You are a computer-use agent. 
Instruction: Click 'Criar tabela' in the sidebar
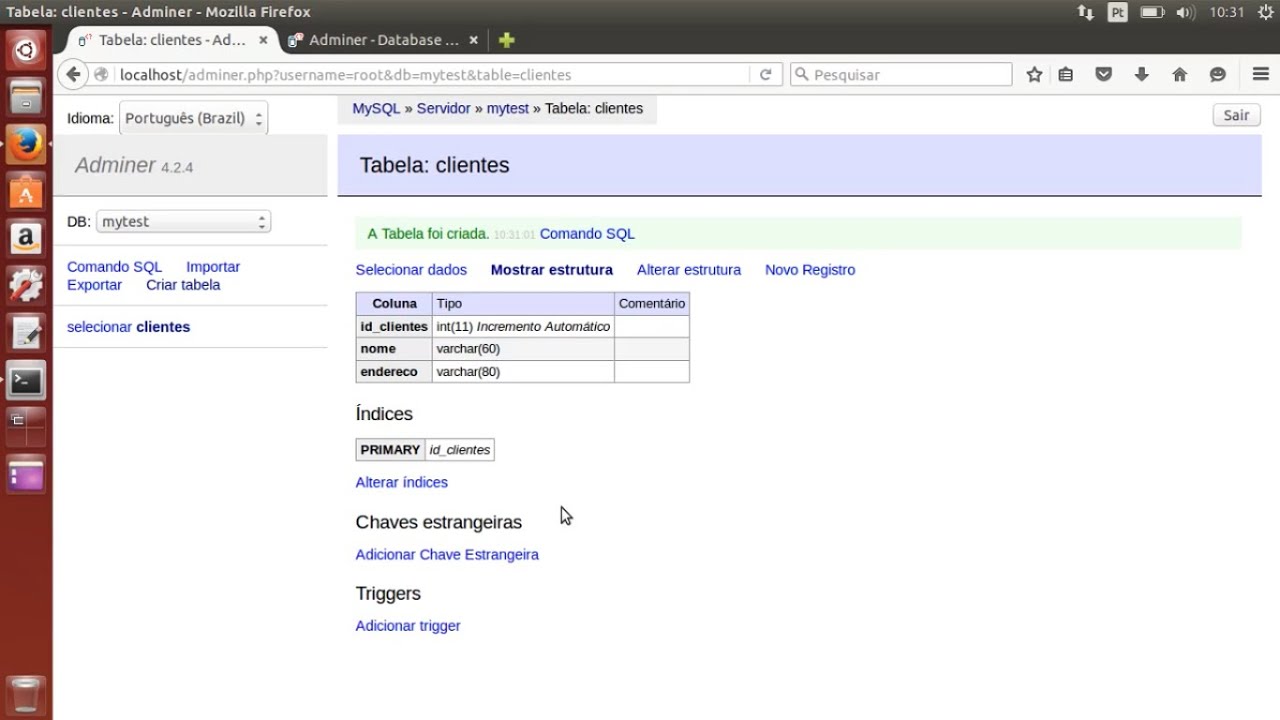[x=183, y=285]
